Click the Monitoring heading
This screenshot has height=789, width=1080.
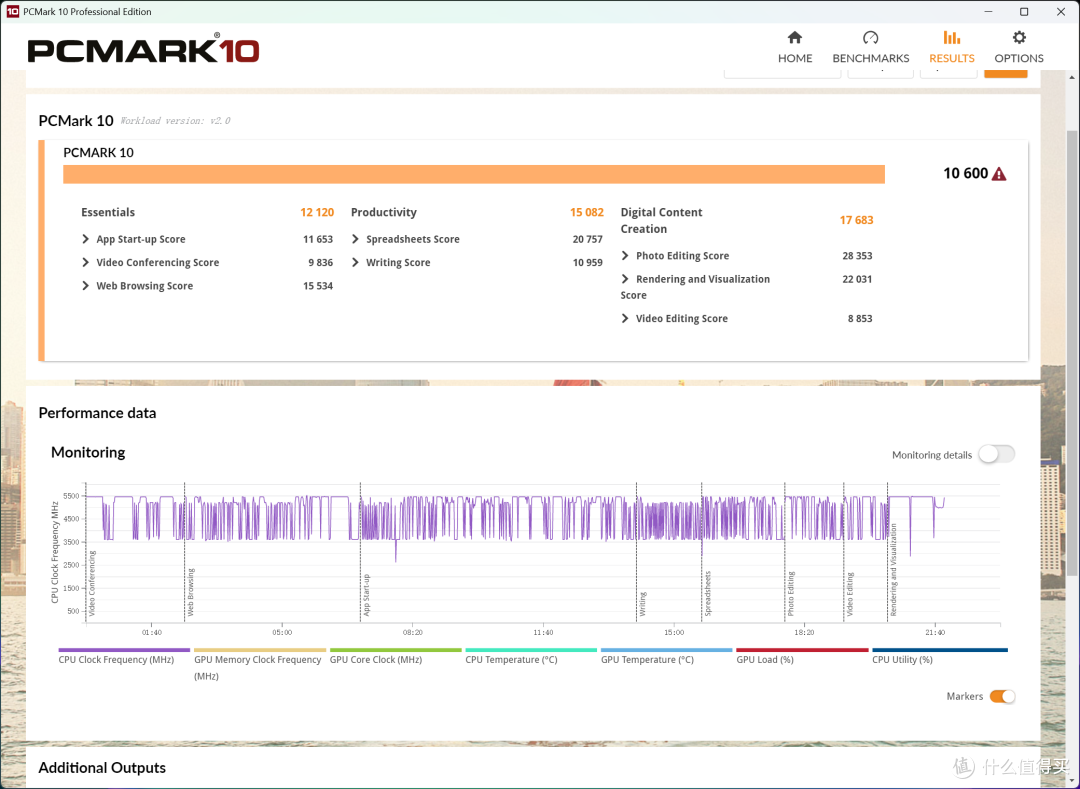[x=88, y=452]
